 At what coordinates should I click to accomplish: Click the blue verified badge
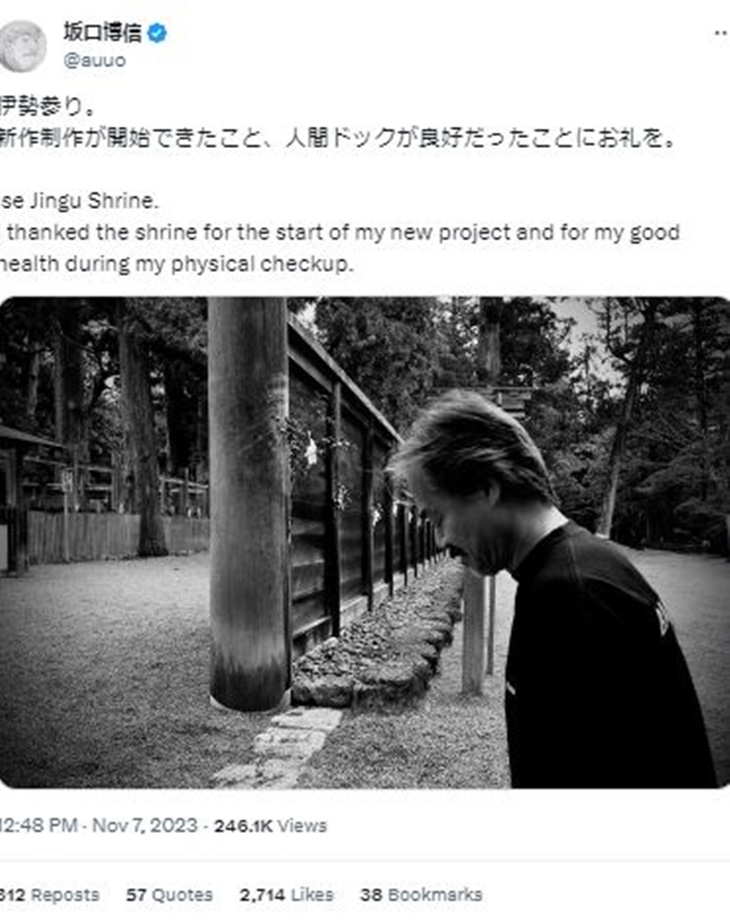157,33
